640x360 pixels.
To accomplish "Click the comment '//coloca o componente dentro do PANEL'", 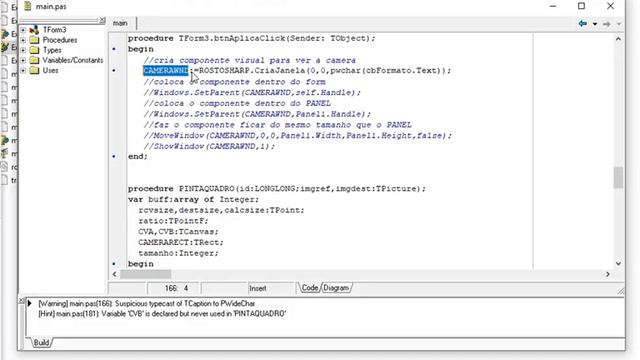I will coord(237,103).
